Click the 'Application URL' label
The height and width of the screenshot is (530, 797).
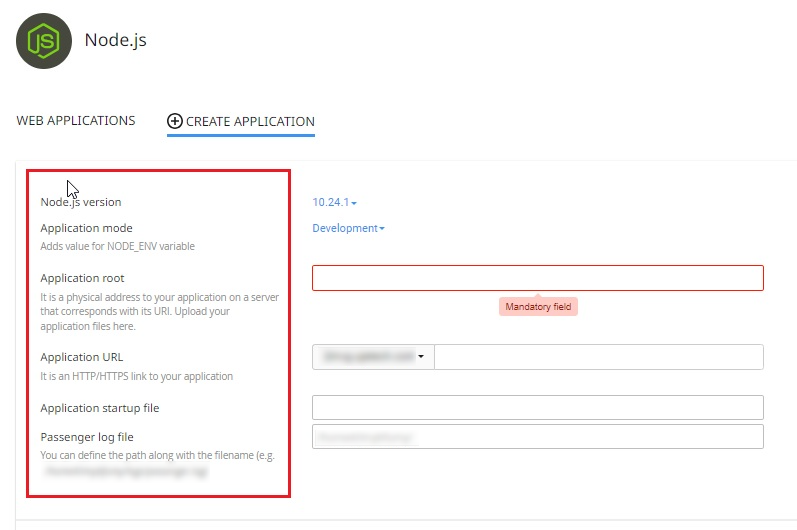click(x=82, y=357)
